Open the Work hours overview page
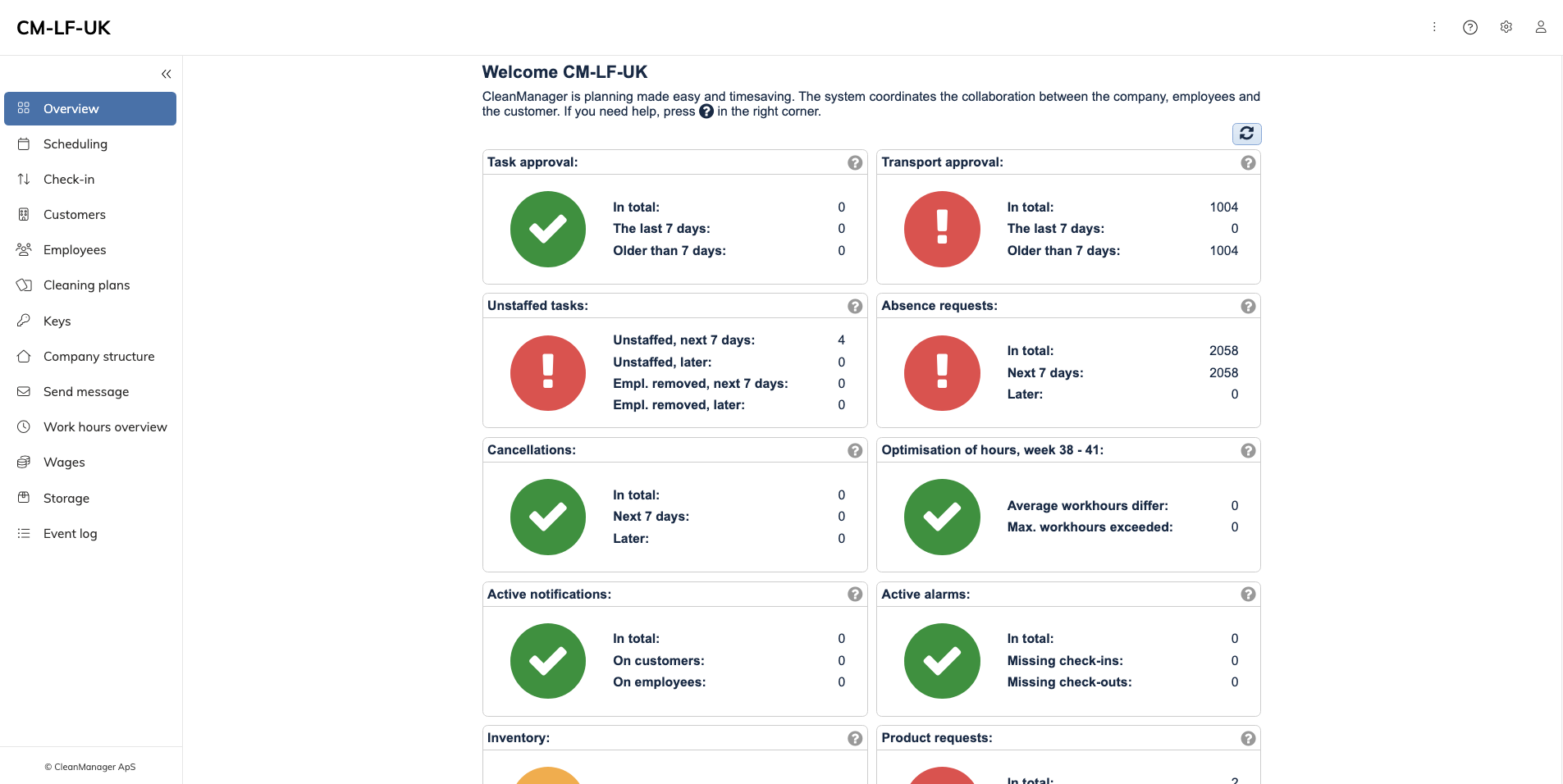 coord(105,427)
